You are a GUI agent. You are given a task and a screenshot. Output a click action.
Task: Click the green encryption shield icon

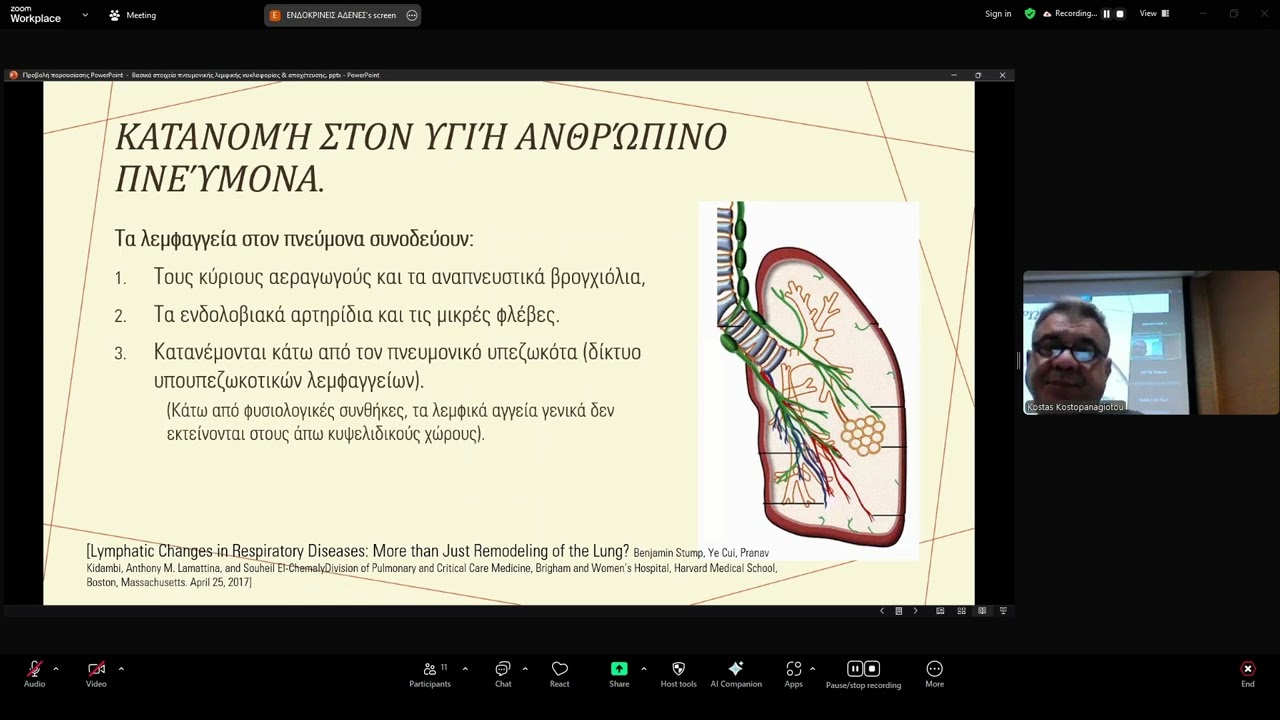coord(1030,14)
